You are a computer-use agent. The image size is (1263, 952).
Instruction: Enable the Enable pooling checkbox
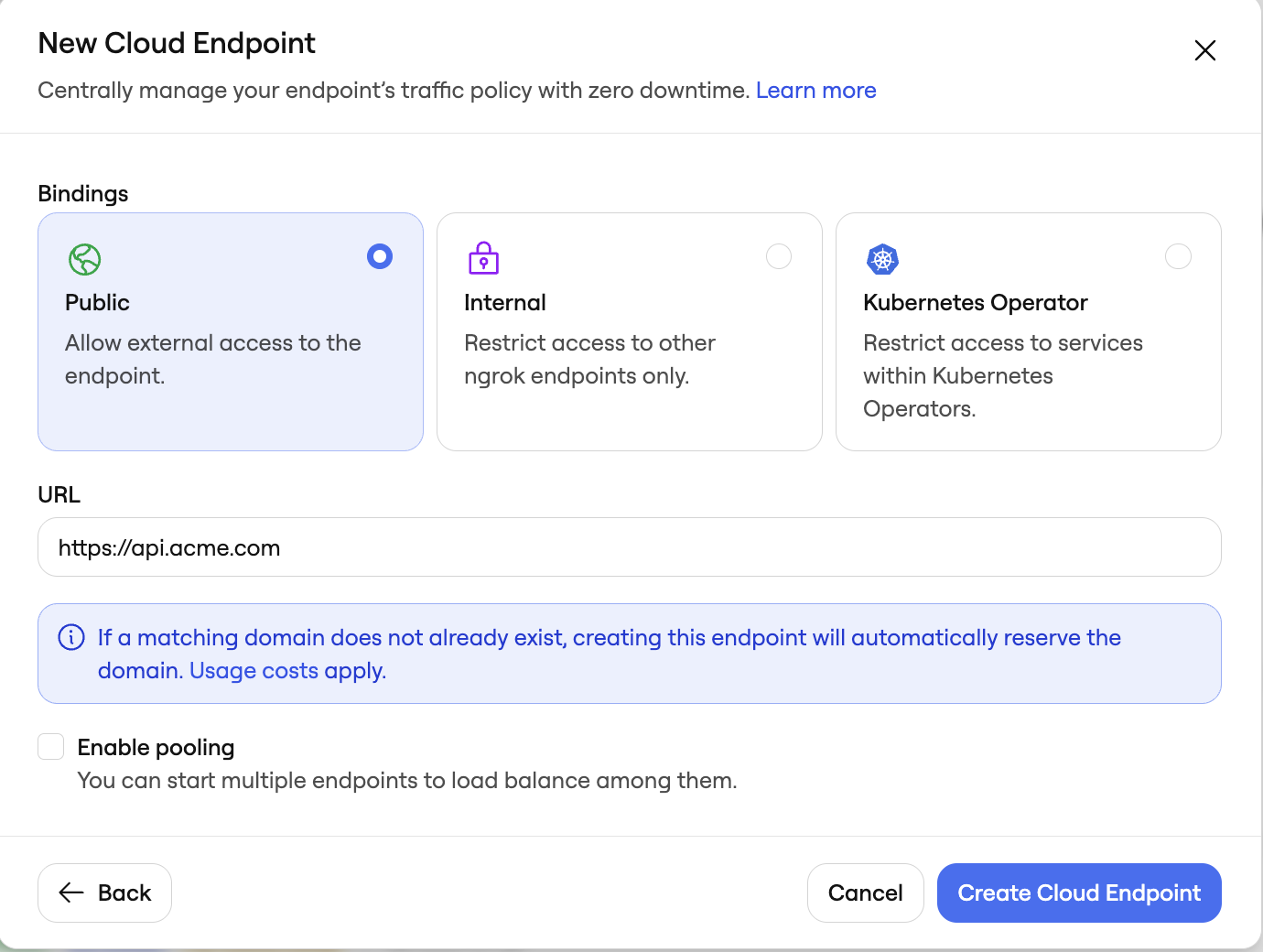pos(50,746)
